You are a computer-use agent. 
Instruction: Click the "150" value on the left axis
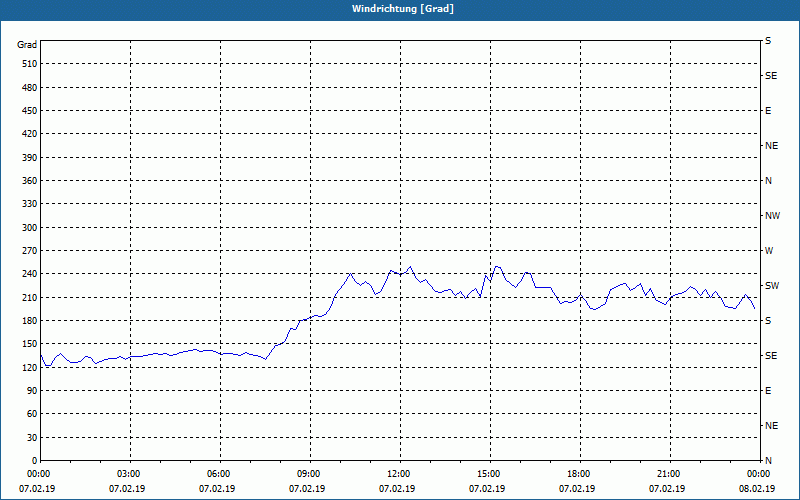point(30,344)
